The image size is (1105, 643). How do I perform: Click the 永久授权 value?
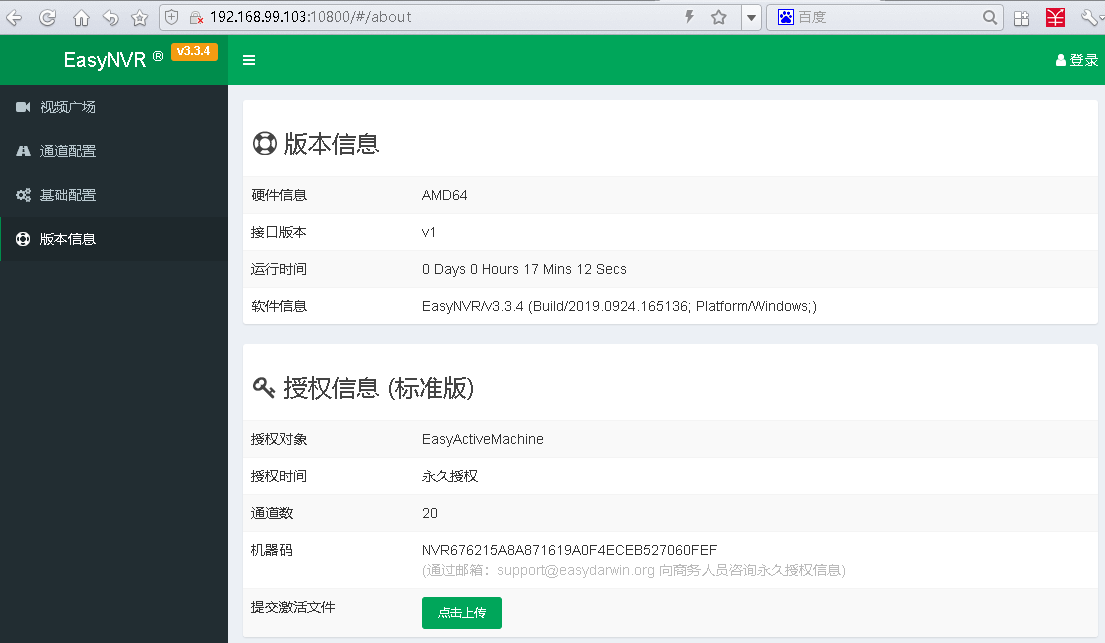coord(450,476)
